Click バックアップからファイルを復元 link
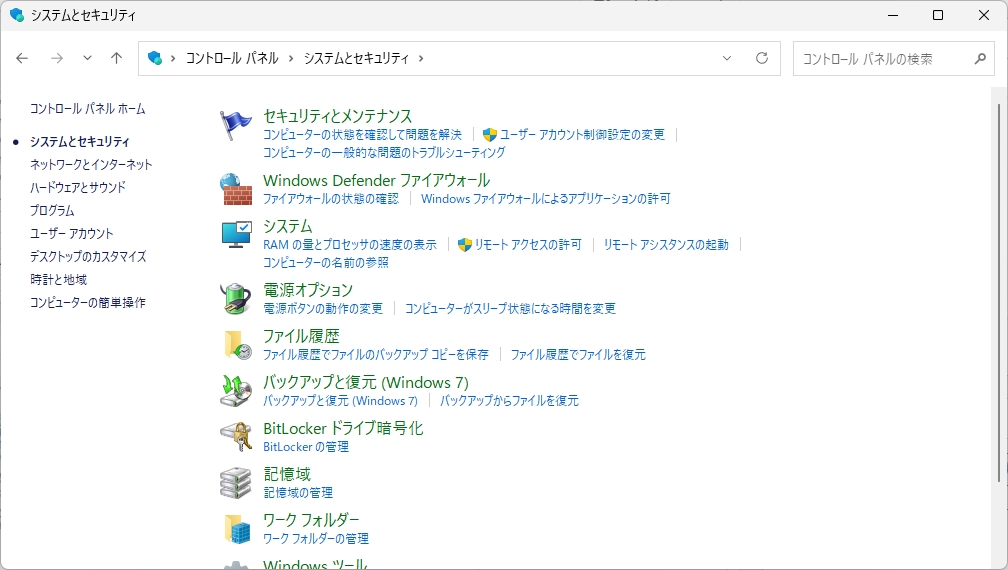The height and width of the screenshot is (570, 1008). [x=509, y=400]
